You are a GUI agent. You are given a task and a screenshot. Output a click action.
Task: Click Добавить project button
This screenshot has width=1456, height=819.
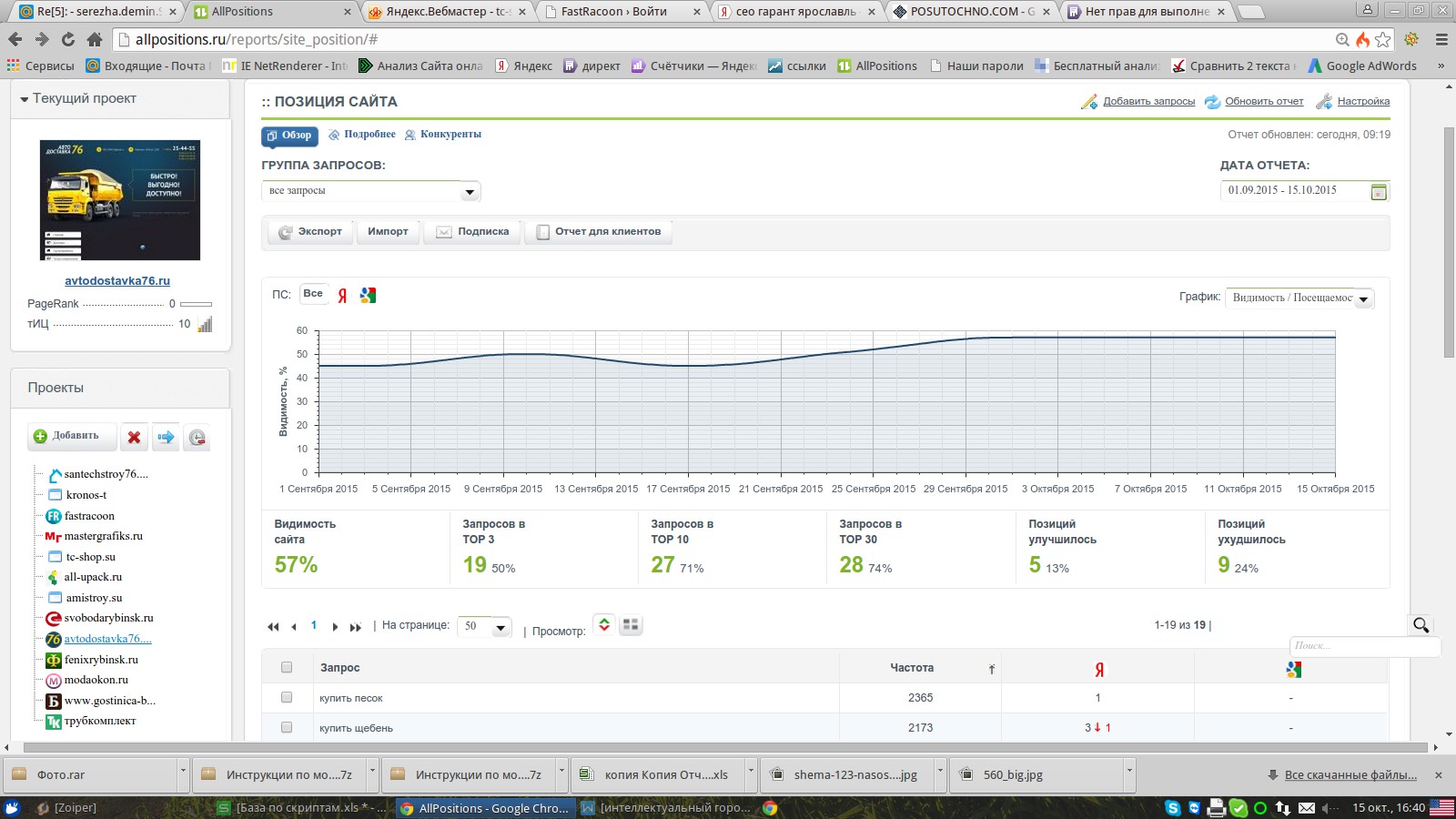click(72, 437)
